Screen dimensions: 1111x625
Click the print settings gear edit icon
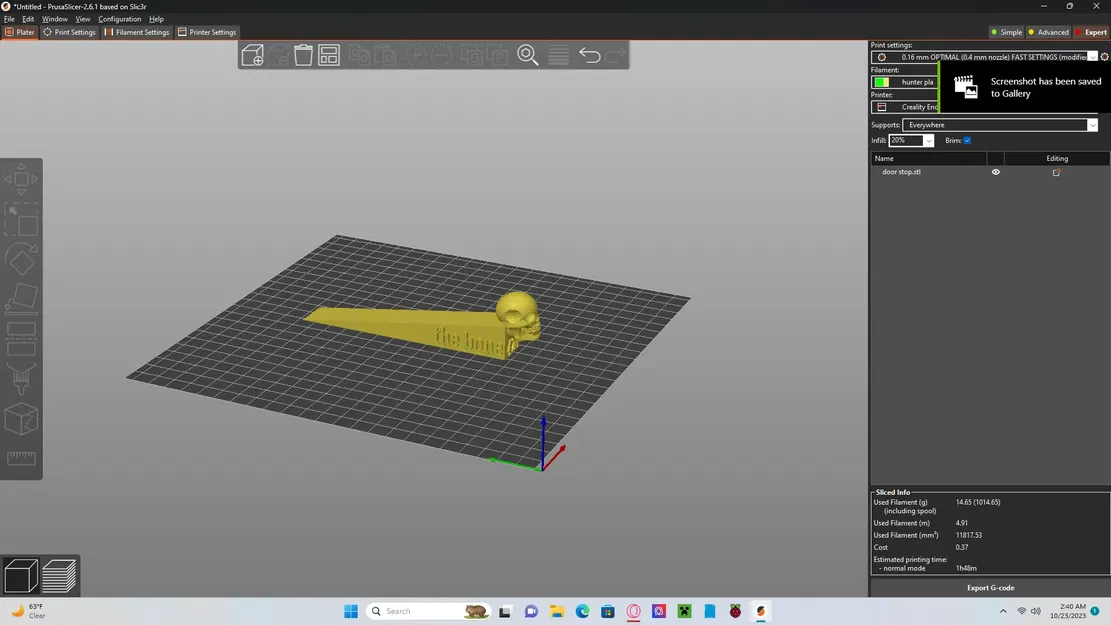click(1104, 57)
